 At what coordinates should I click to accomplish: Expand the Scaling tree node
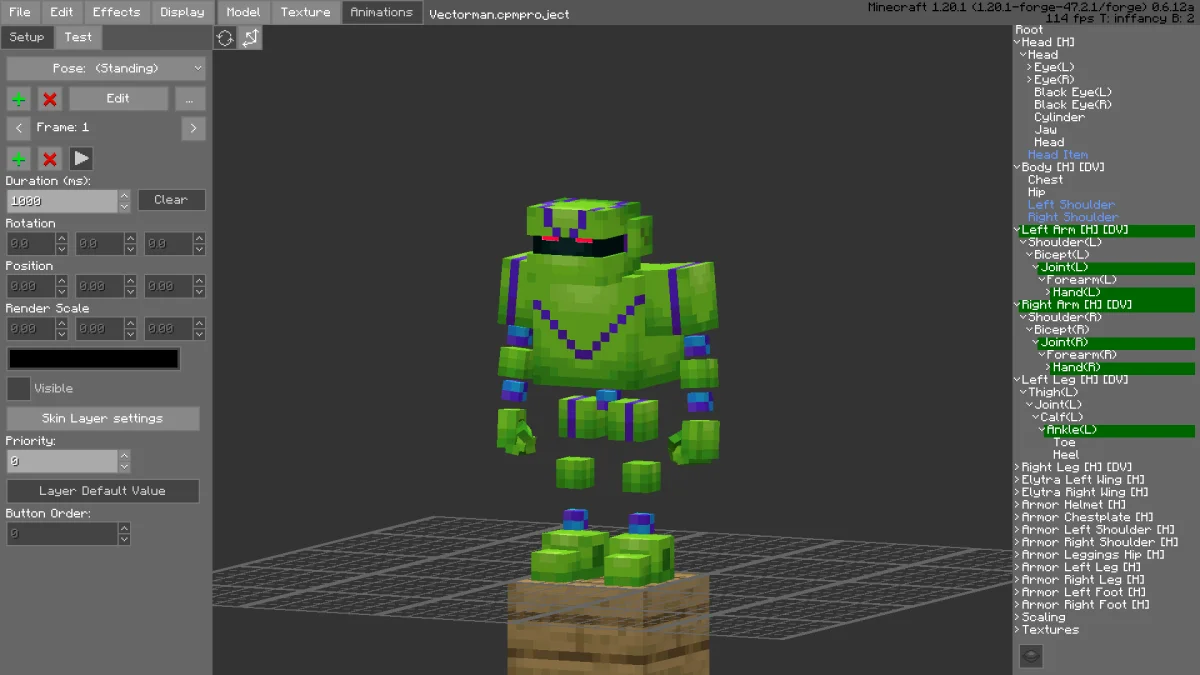pyautogui.click(x=1017, y=617)
